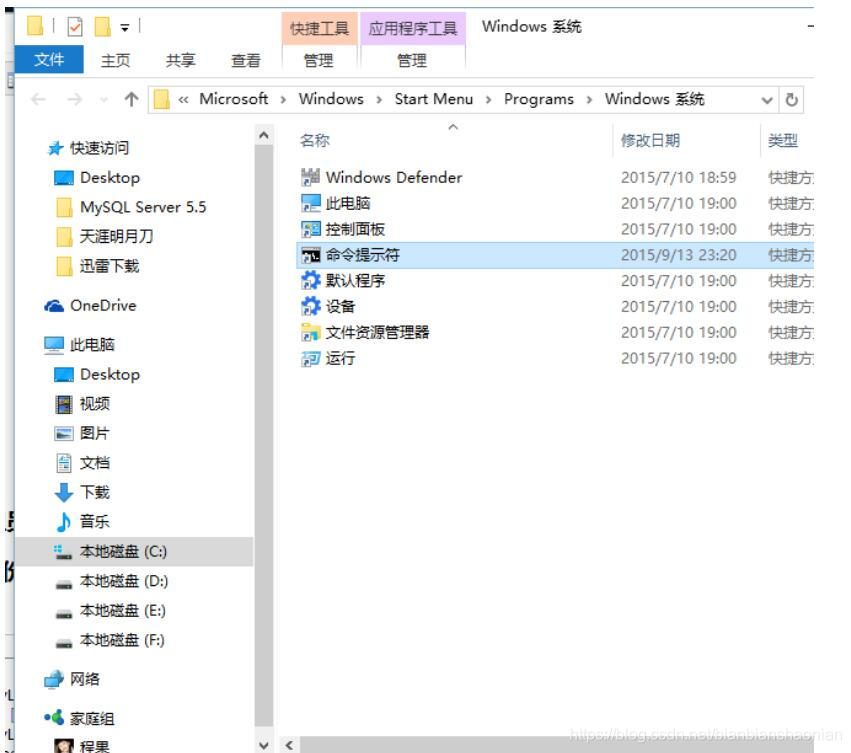The width and height of the screenshot is (851, 753).
Task: Sort by the 类型 column header
Action: pyautogui.click(x=783, y=141)
